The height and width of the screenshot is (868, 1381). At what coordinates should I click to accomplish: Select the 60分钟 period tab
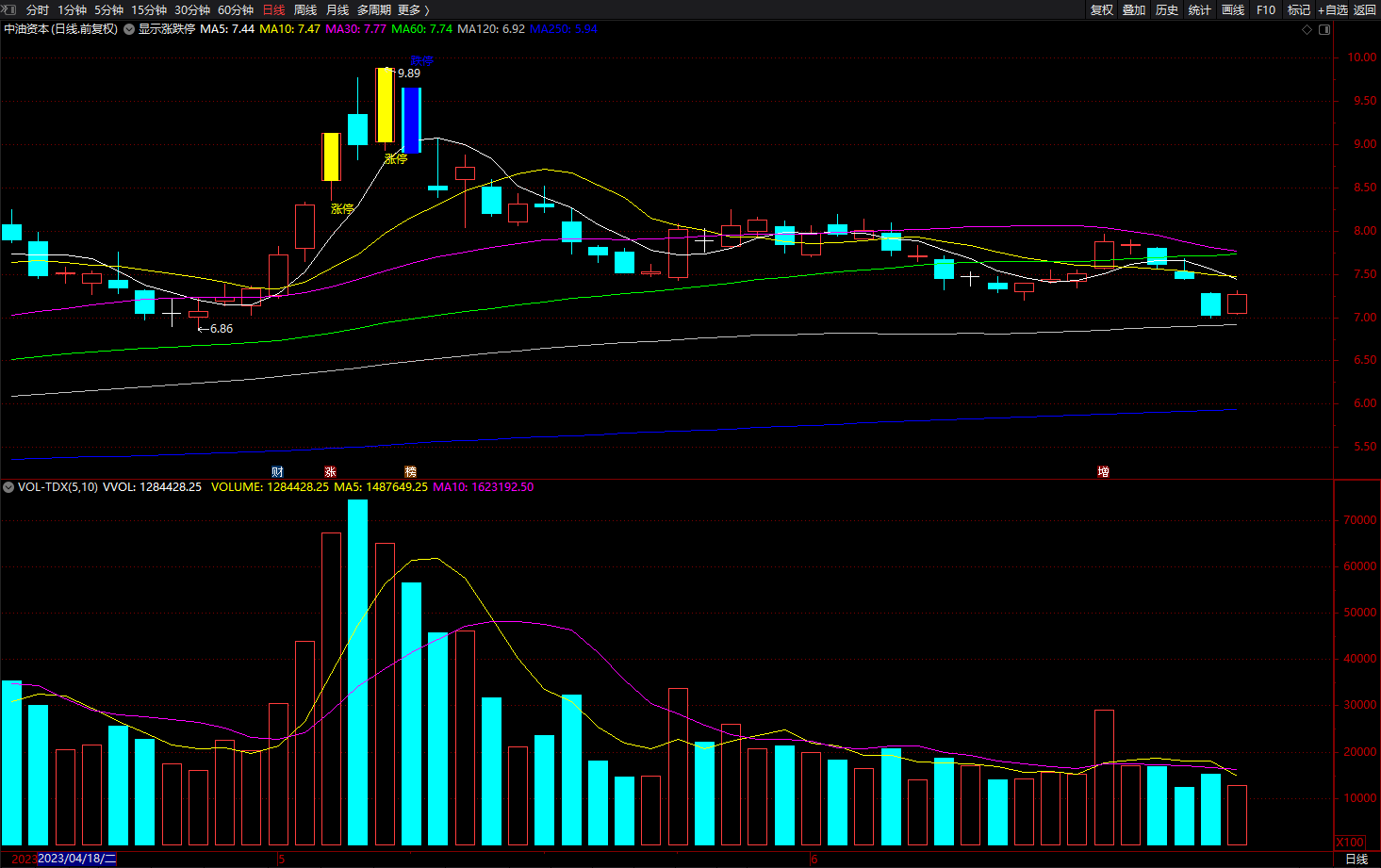coord(236,10)
